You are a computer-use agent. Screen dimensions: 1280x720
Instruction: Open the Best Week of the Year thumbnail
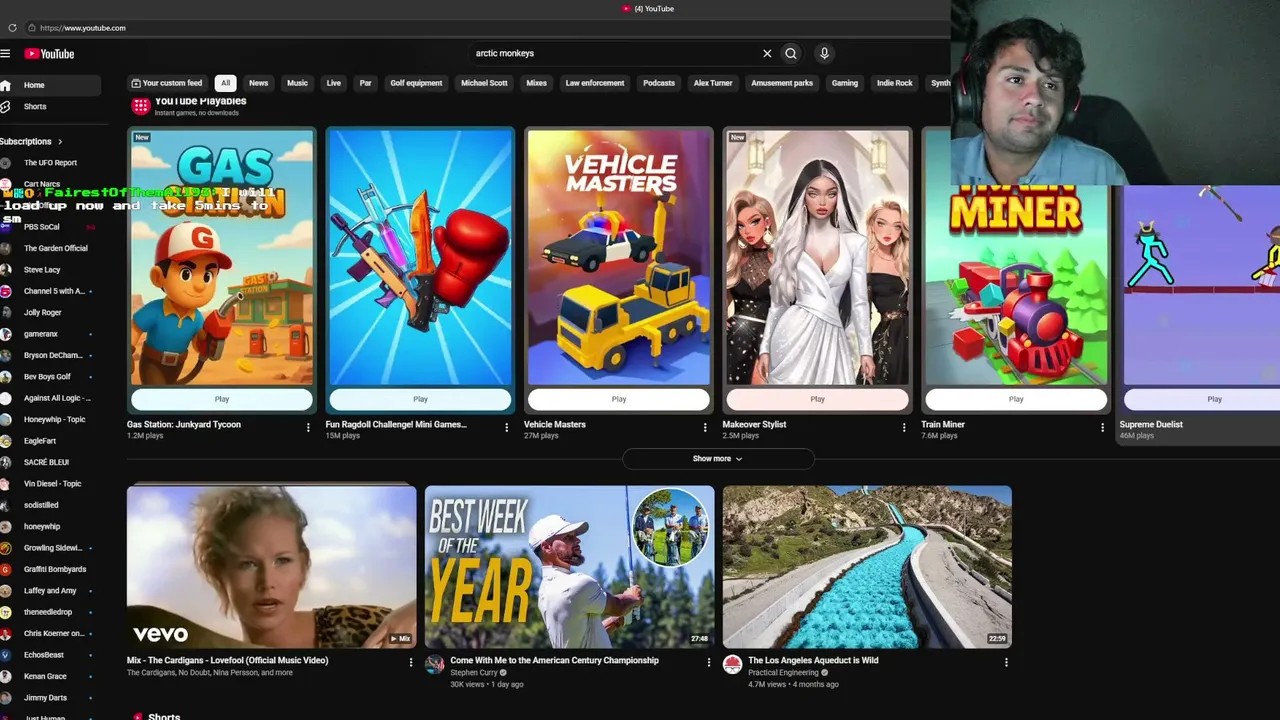(x=569, y=567)
